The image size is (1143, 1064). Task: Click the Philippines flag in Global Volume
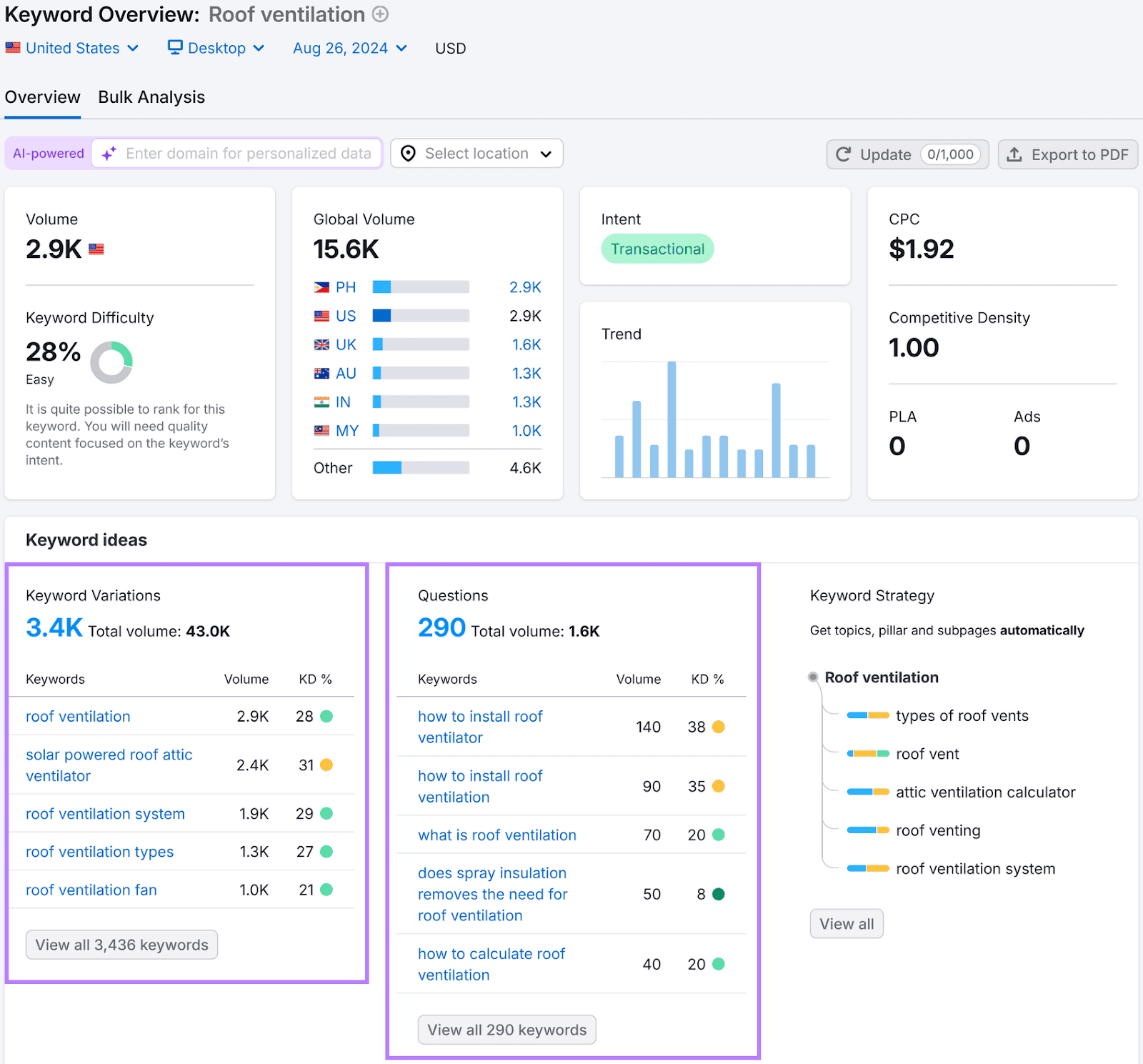pyautogui.click(x=321, y=287)
